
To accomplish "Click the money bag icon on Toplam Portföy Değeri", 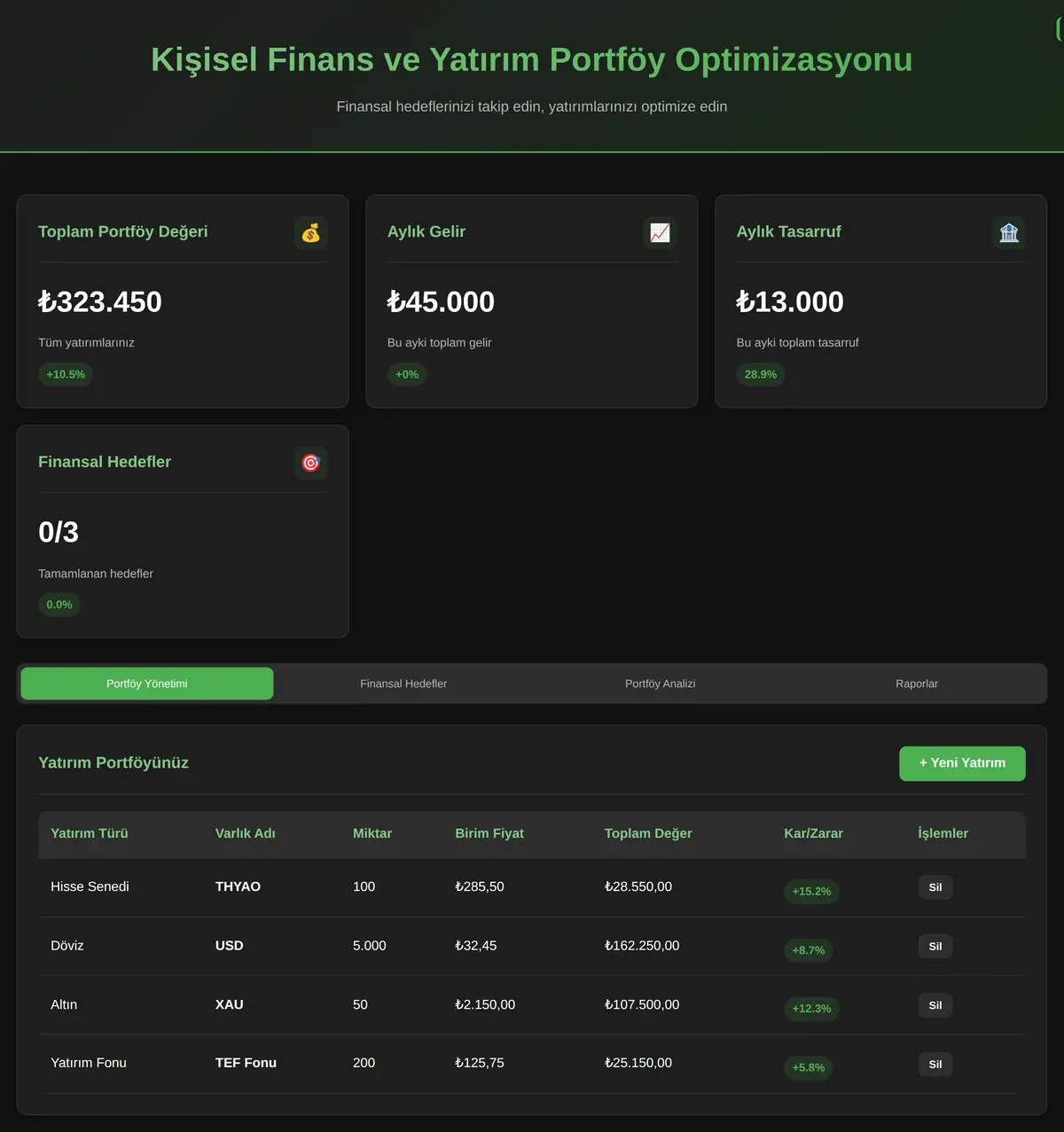I will (x=310, y=233).
